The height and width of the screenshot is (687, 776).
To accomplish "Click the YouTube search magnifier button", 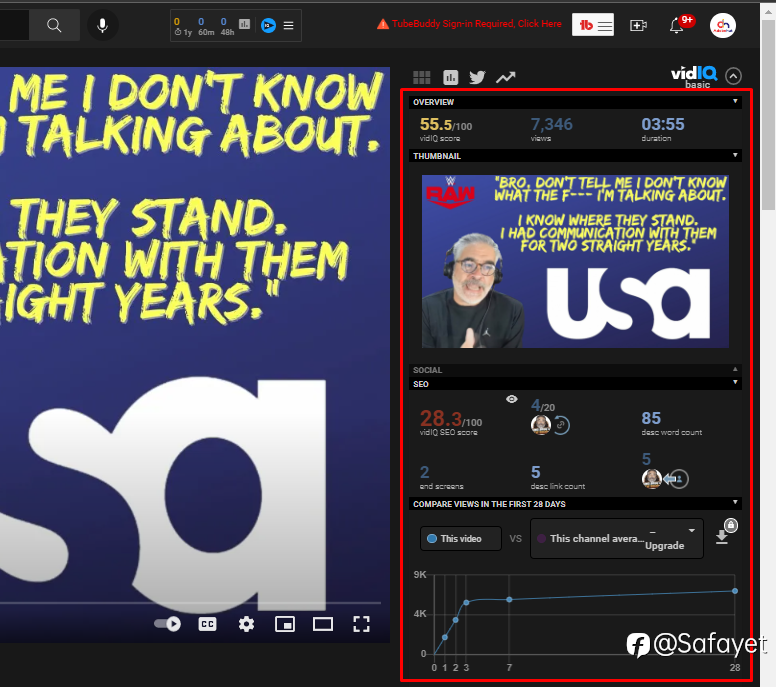I will [54, 25].
